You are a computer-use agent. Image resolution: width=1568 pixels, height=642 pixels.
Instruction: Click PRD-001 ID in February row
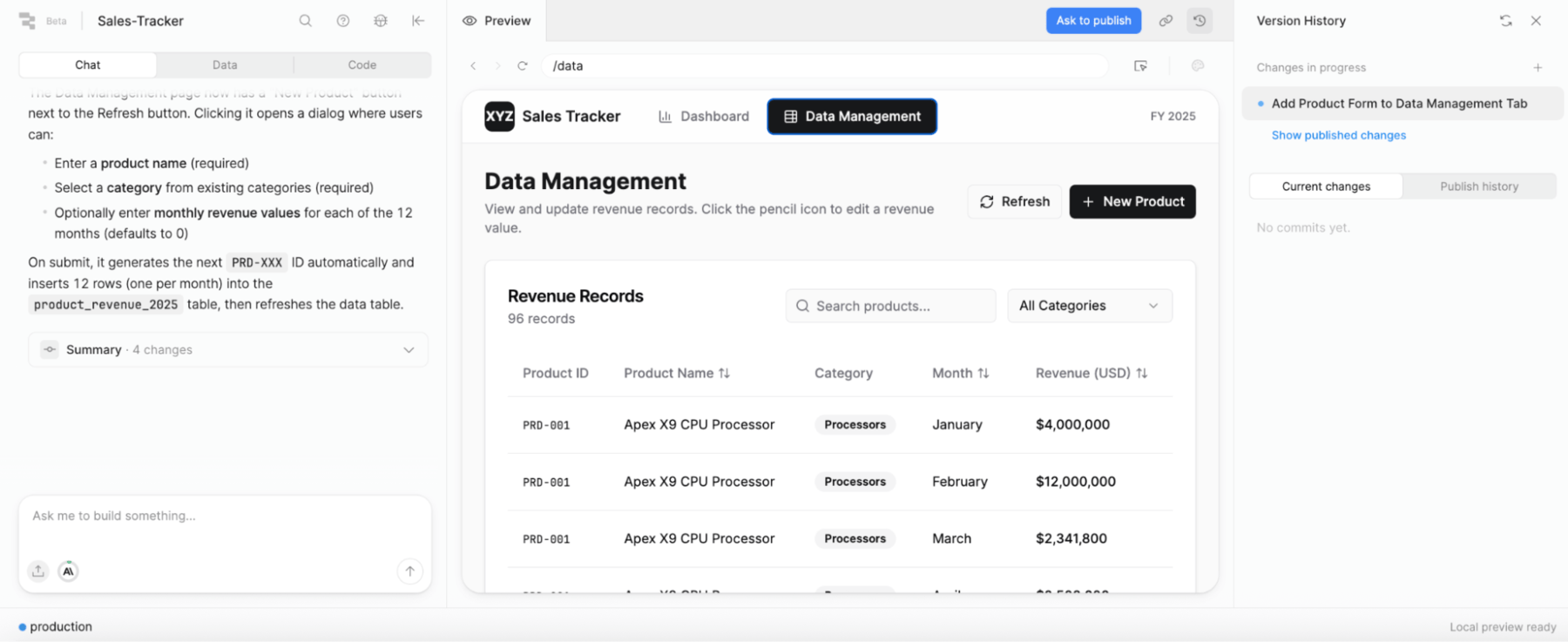(546, 483)
